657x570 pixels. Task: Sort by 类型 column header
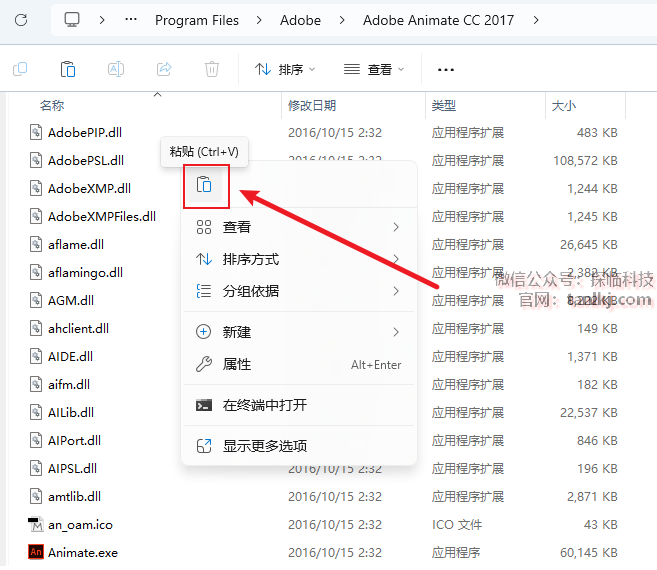(x=443, y=106)
